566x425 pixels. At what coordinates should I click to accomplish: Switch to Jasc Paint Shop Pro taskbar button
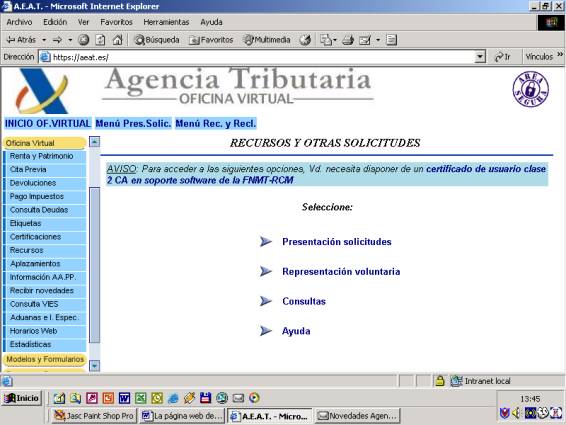pyautogui.click(x=93, y=416)
